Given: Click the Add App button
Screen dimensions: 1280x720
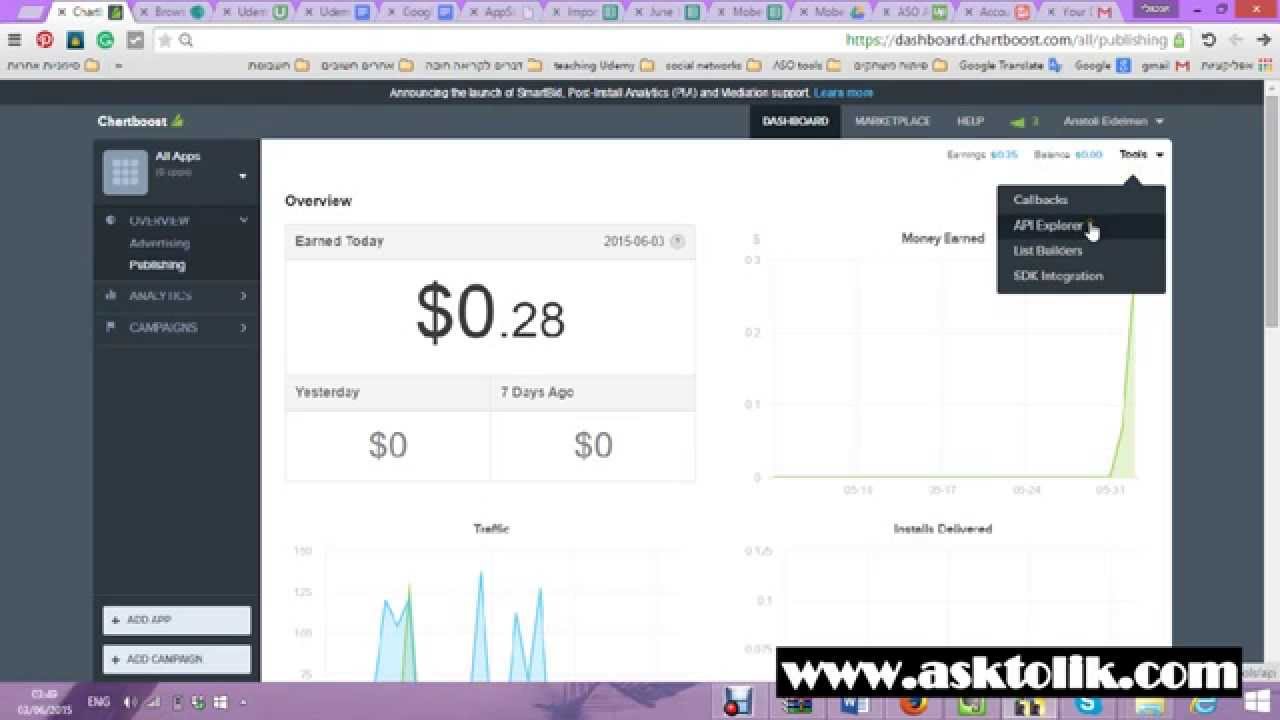Looking at the screenshot, I should click(x=177, y=620).
